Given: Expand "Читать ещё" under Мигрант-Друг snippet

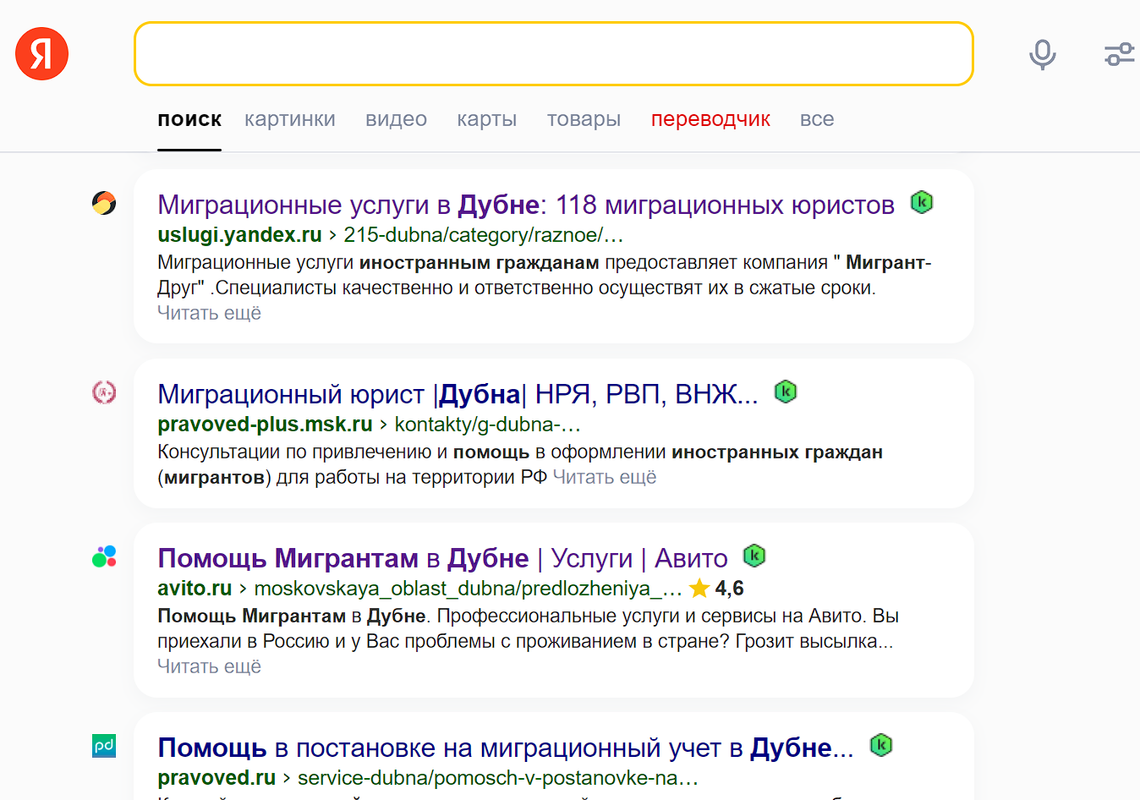Looking at the screenshot, I should click(x=209, y=313).
